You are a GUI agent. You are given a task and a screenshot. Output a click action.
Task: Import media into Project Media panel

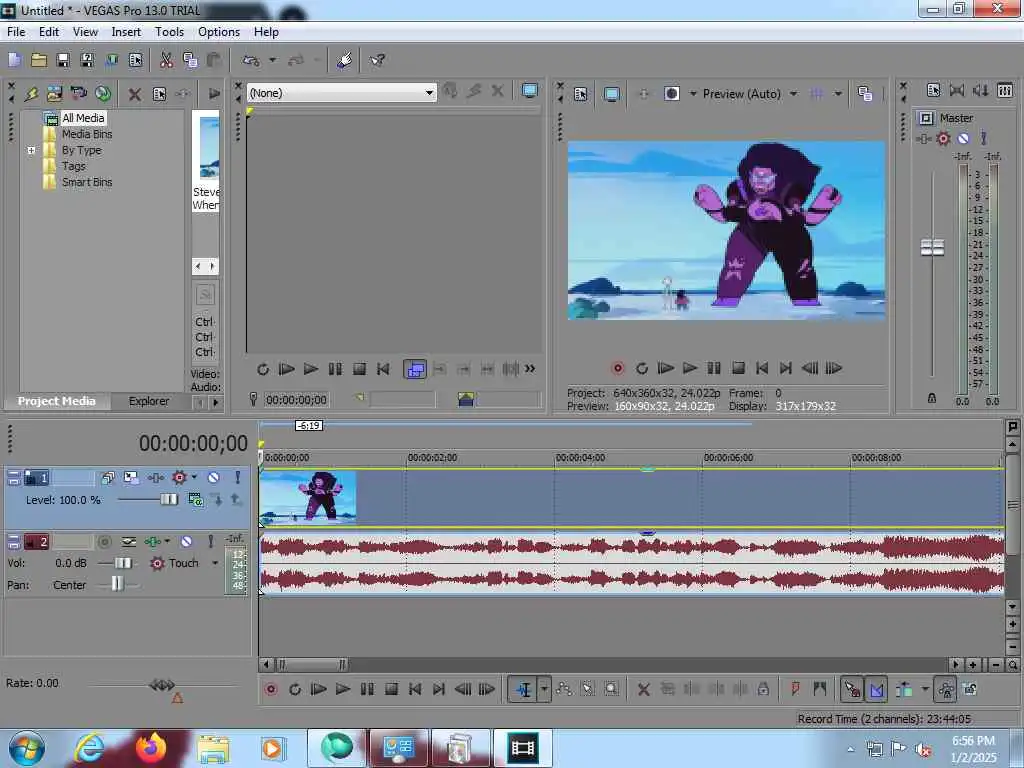pyautogui.click(x=54, y=93)
